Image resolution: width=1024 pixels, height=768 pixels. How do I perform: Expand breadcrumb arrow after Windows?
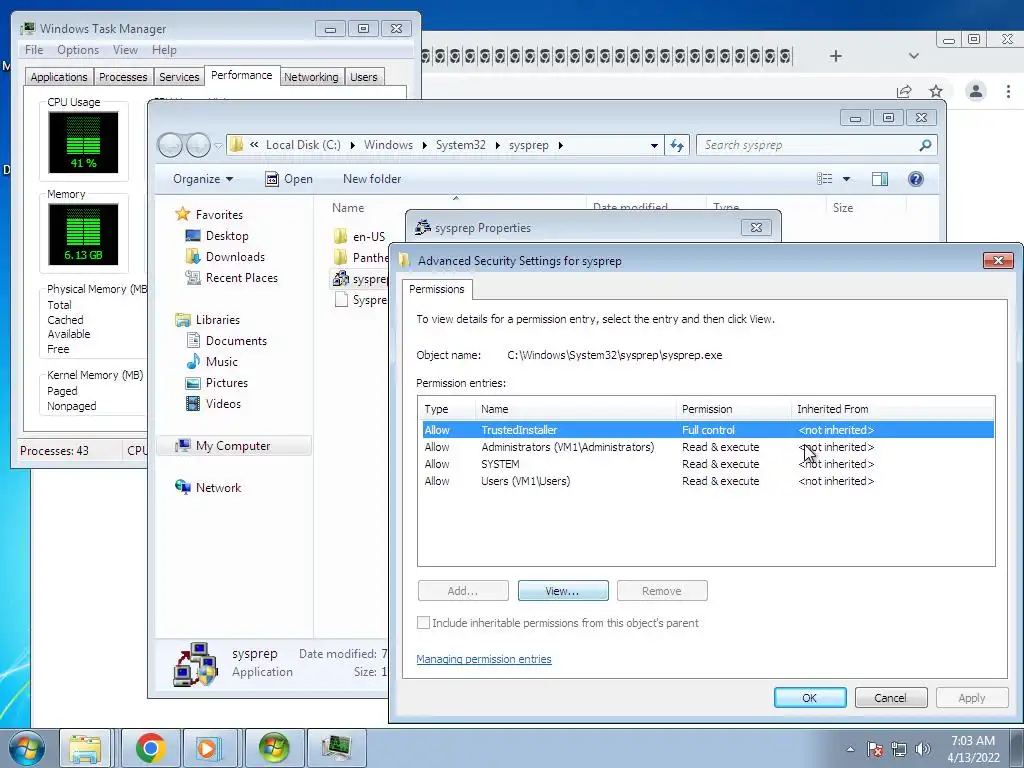[x=424, y=145]
